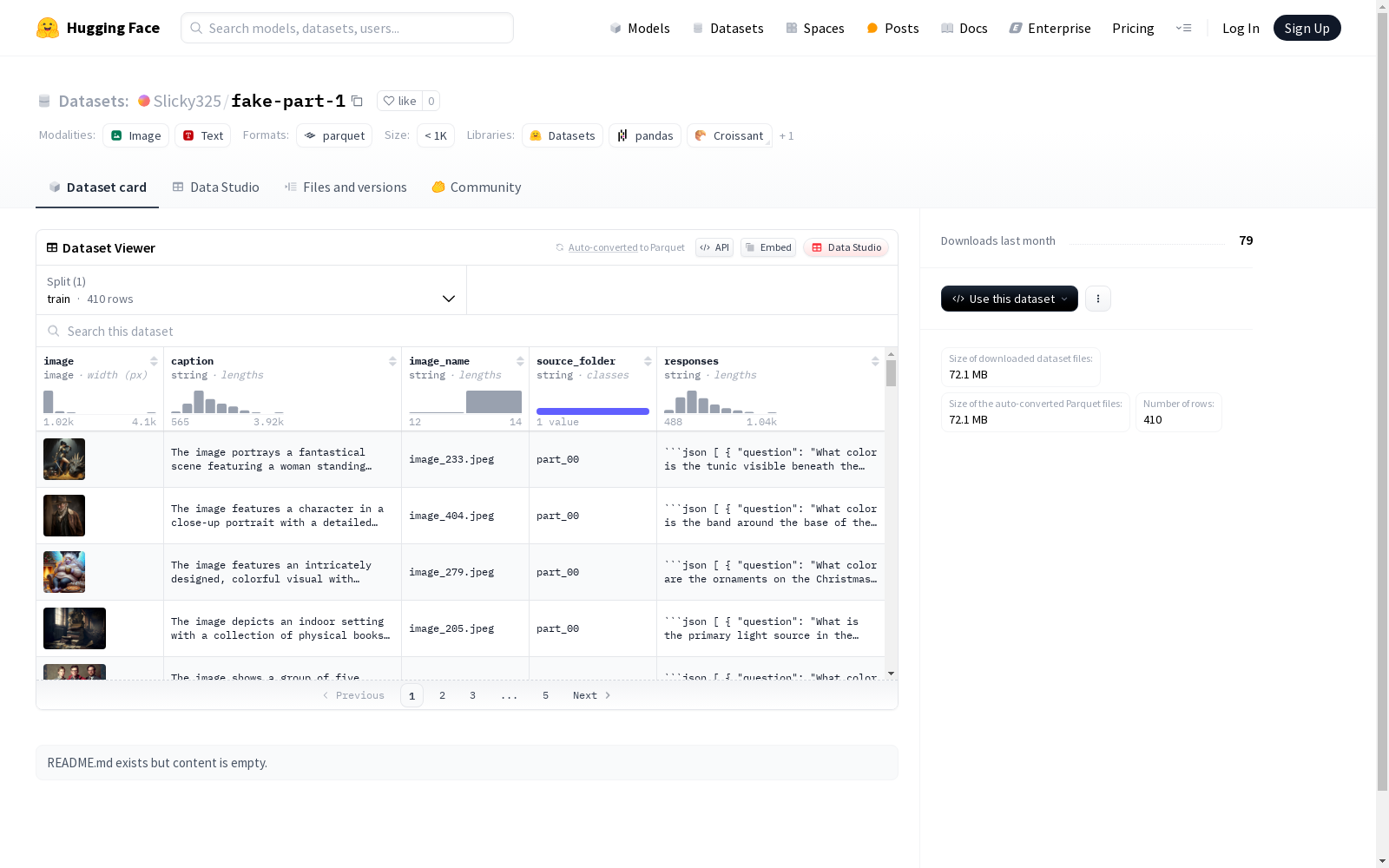Click the Hugging Face logo icon
Screen dimensions: 1389x868
(x=48, y=28)
